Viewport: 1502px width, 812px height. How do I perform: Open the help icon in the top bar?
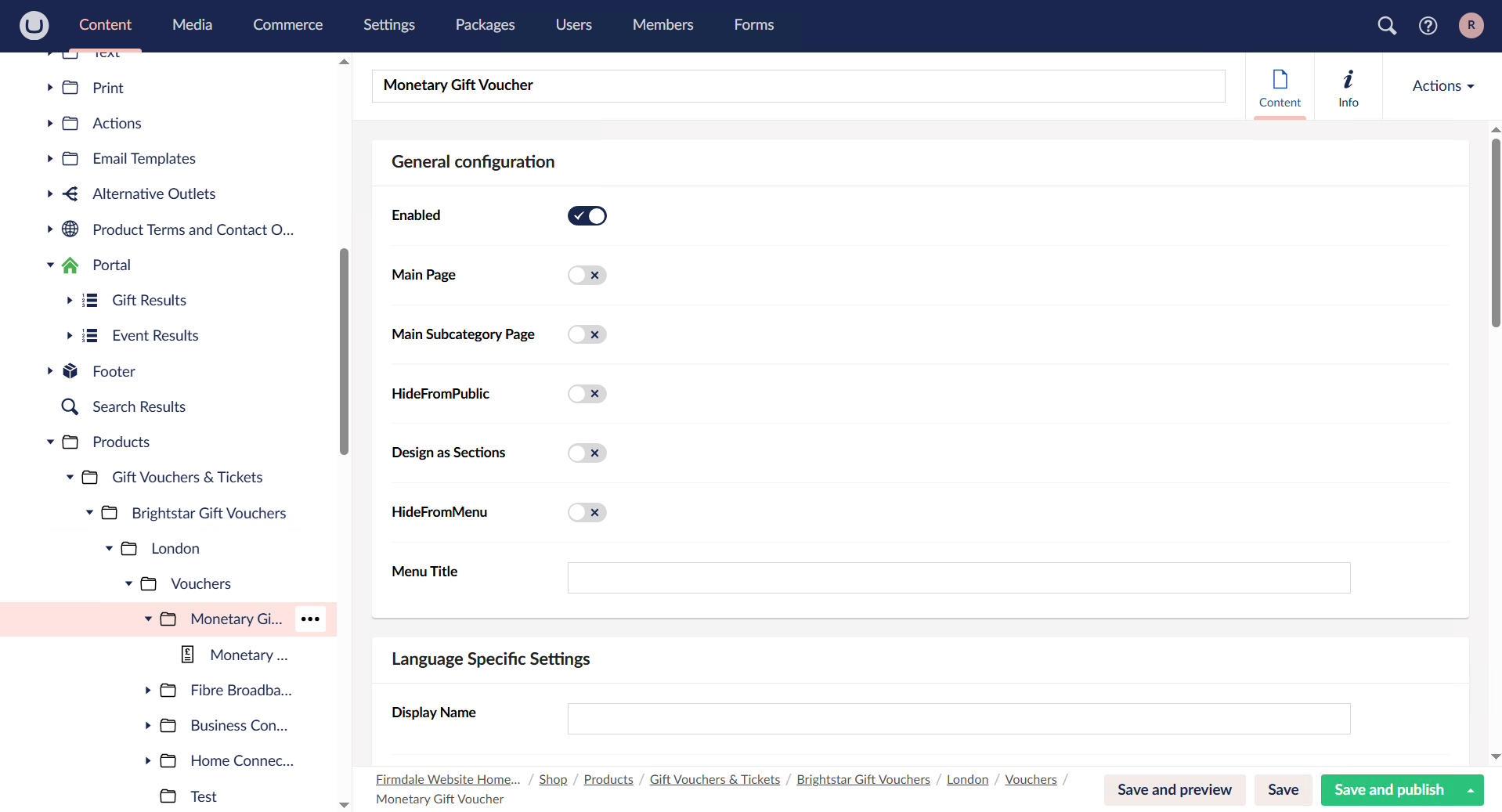(x=1427, y=25)
